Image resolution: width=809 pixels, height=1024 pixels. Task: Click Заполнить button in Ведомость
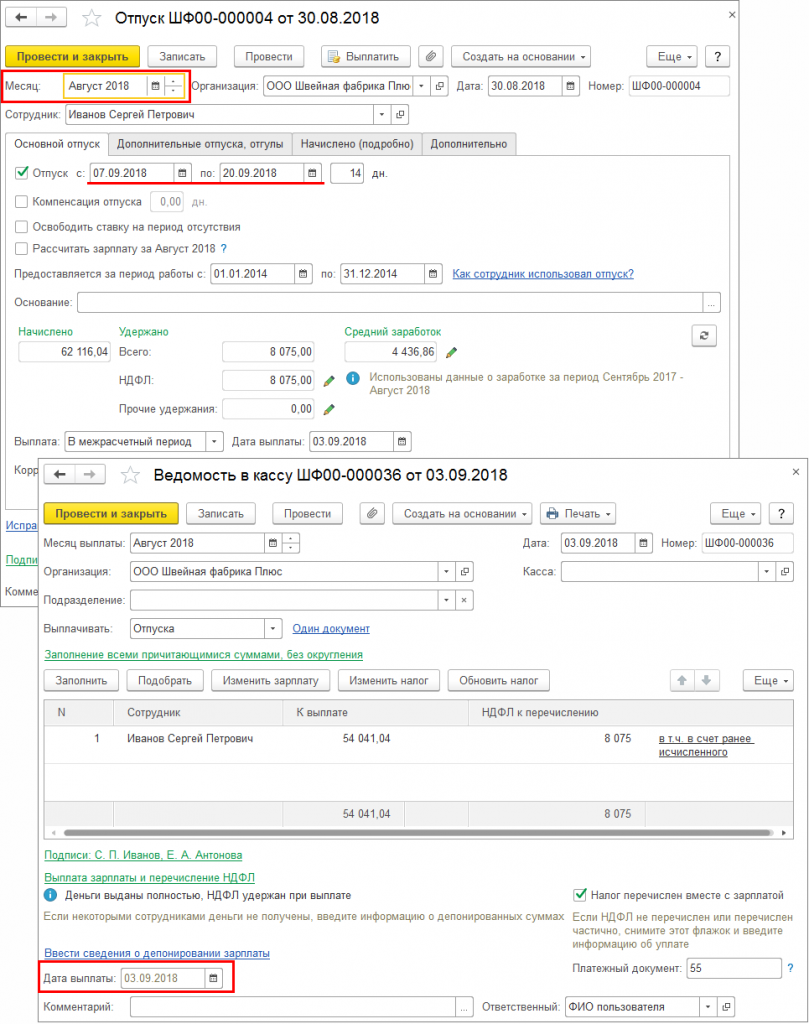81,680
